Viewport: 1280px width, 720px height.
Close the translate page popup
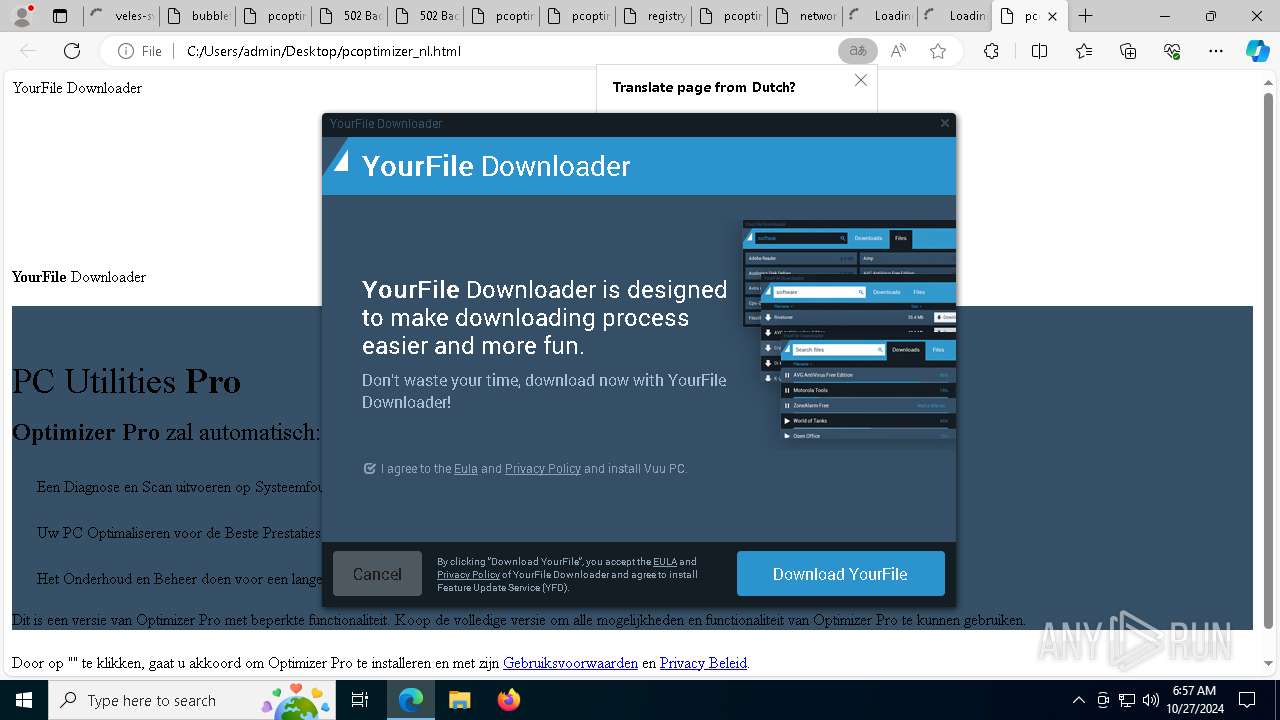point(861,80)
